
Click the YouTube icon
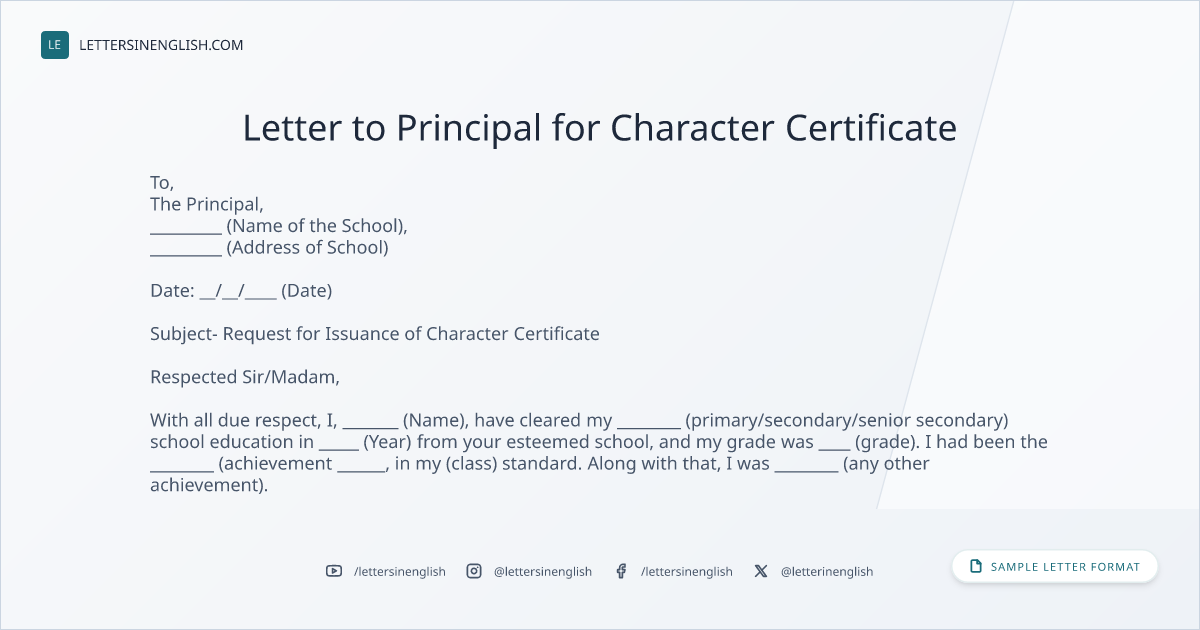click(x=334, y=571)
